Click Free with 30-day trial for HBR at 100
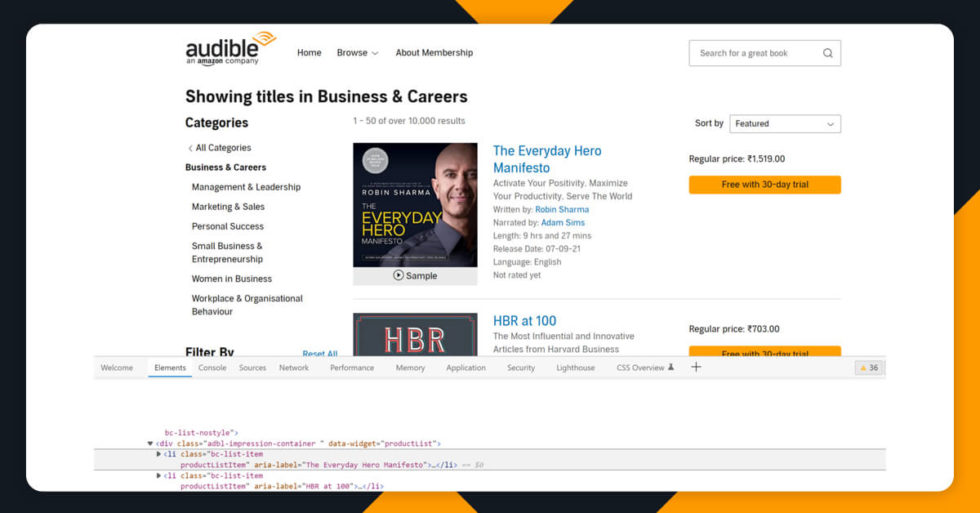 tap(765, 352)
